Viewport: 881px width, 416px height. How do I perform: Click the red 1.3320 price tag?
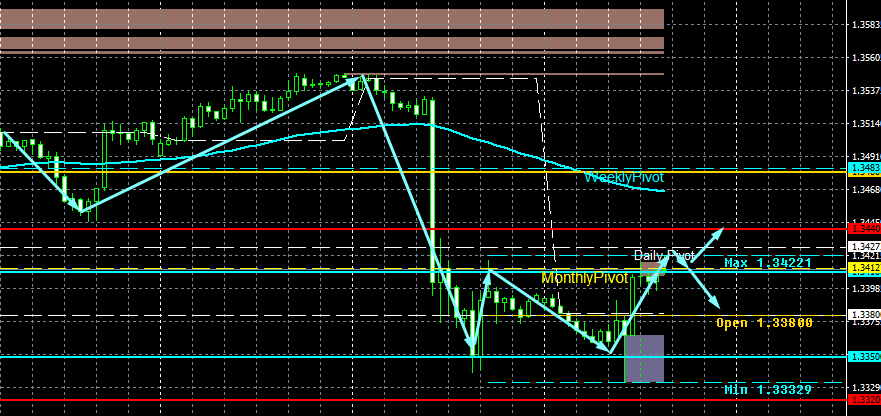(x=866, y=400)
